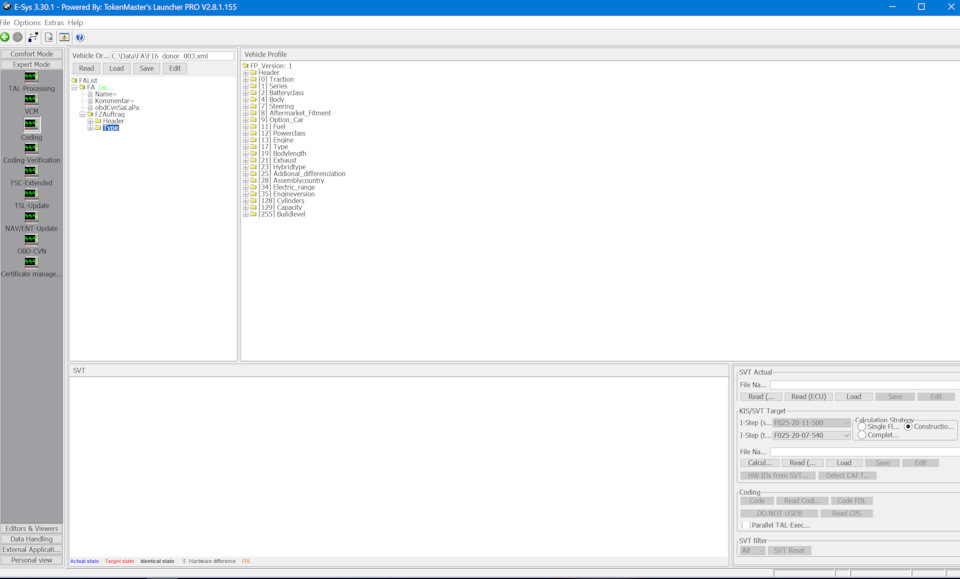Open the Extras menu

[54, 23]
